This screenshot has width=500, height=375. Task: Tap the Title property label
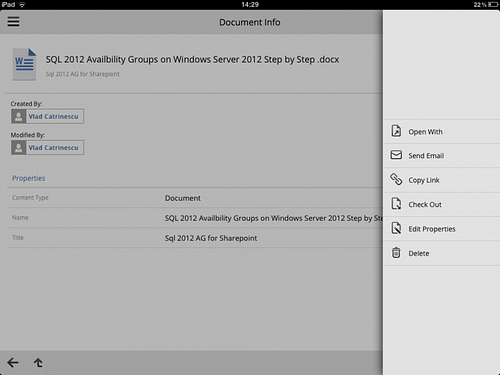[18, 238]
